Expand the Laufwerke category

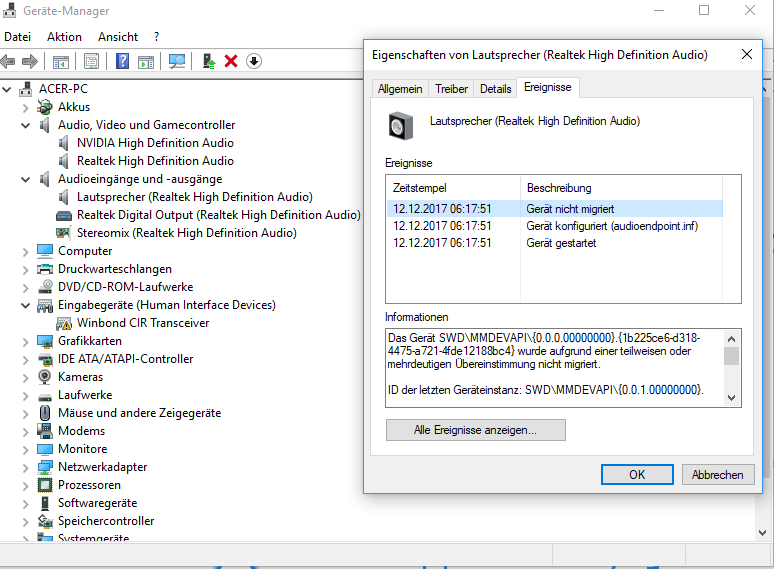point(26,396)
